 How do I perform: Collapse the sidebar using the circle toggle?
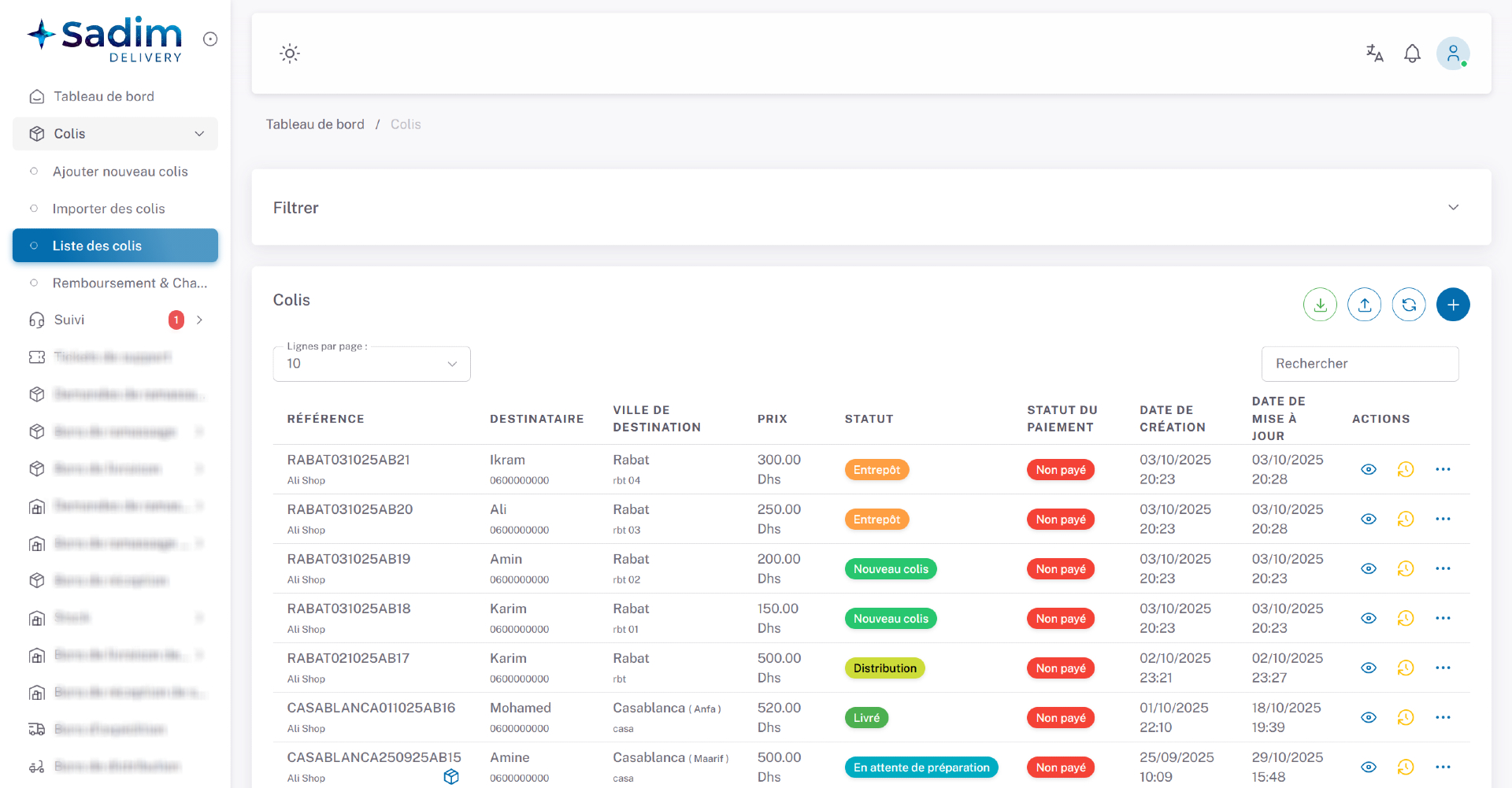click(x=209, y=39)
